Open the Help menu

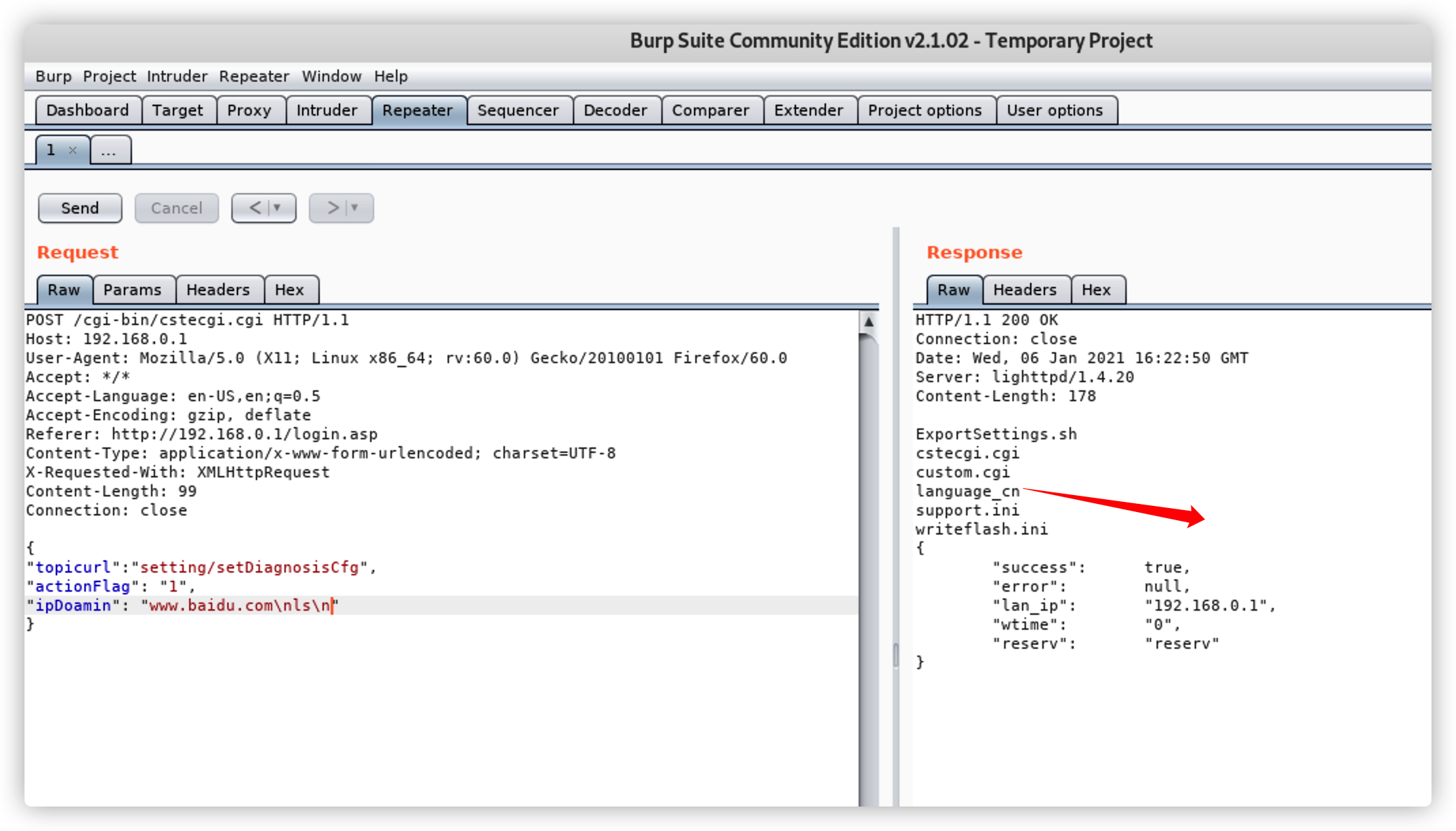pos(391,76)
